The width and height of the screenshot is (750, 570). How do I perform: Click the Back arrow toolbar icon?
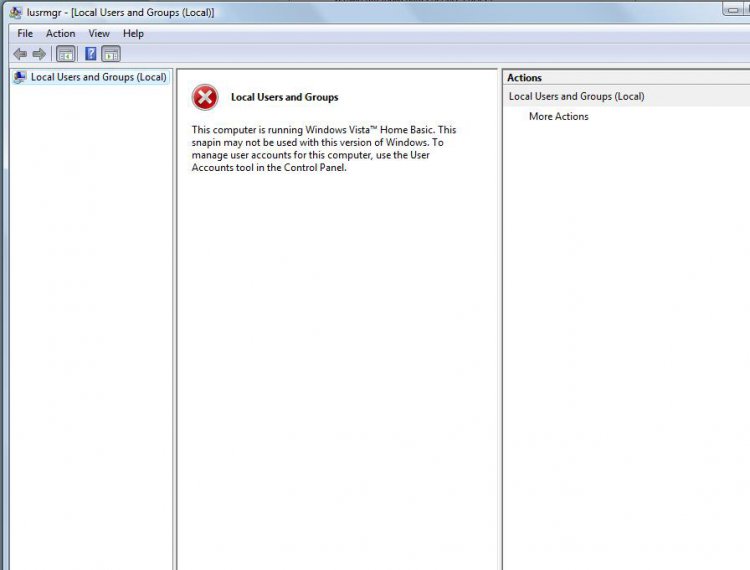point(20,54)
